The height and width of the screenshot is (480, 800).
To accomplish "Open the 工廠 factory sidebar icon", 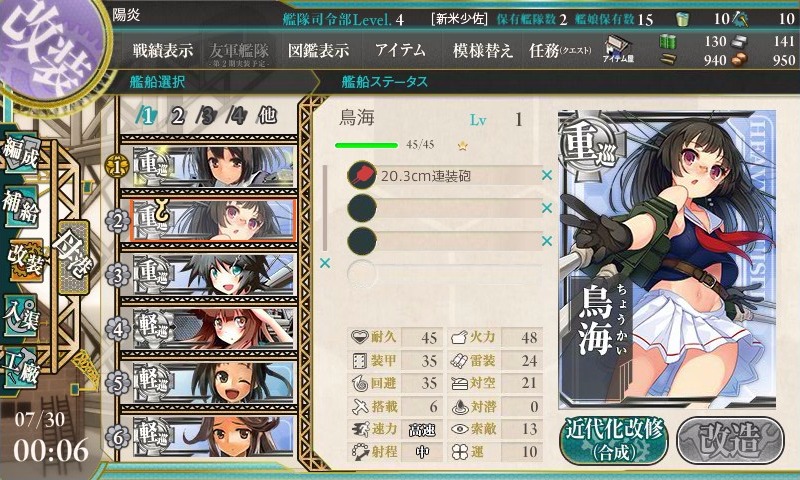I will click(x=20, y=367).
